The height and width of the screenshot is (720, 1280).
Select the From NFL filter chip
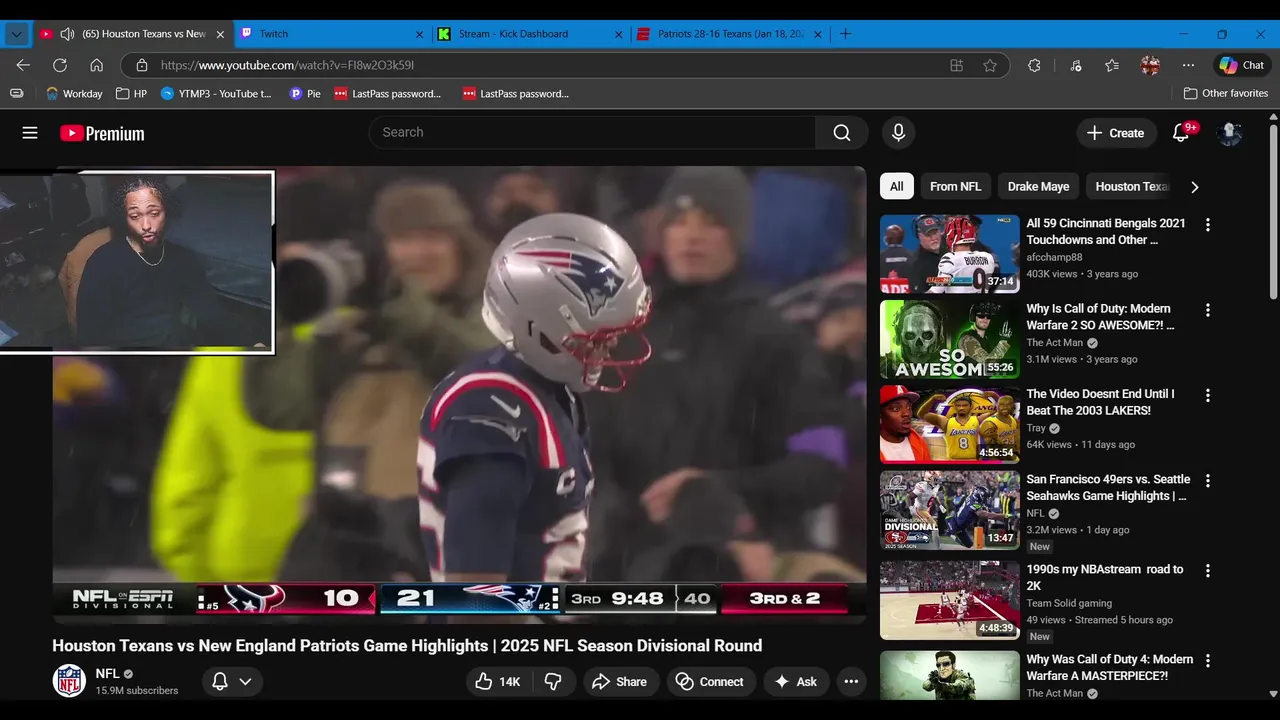pos(955,187)
